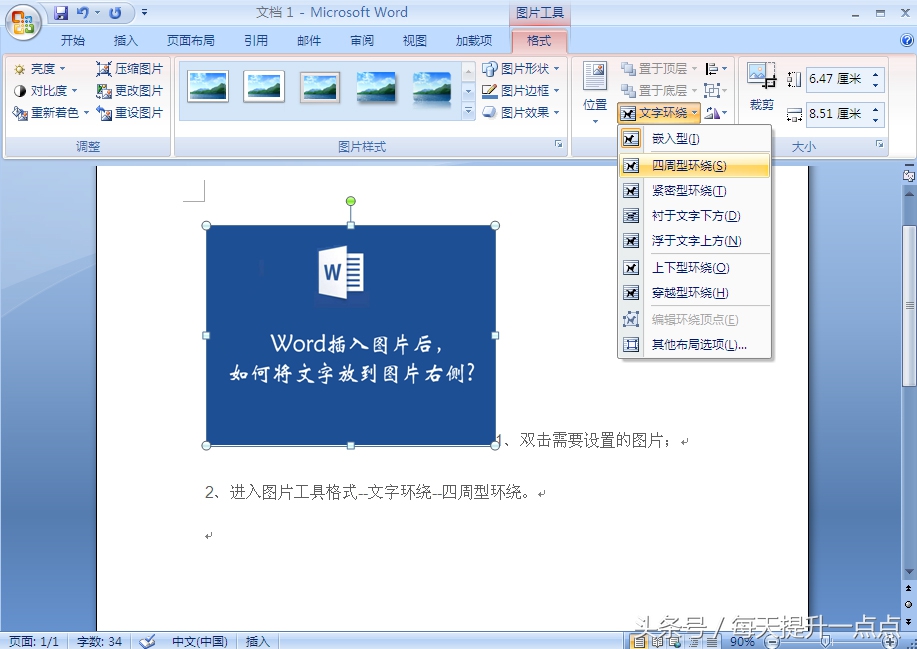Image resolution: width=917 pixels, height=649 pixels.
Task: Select In Line with Text (嵌入型) icon
Action: coord(630,139)
